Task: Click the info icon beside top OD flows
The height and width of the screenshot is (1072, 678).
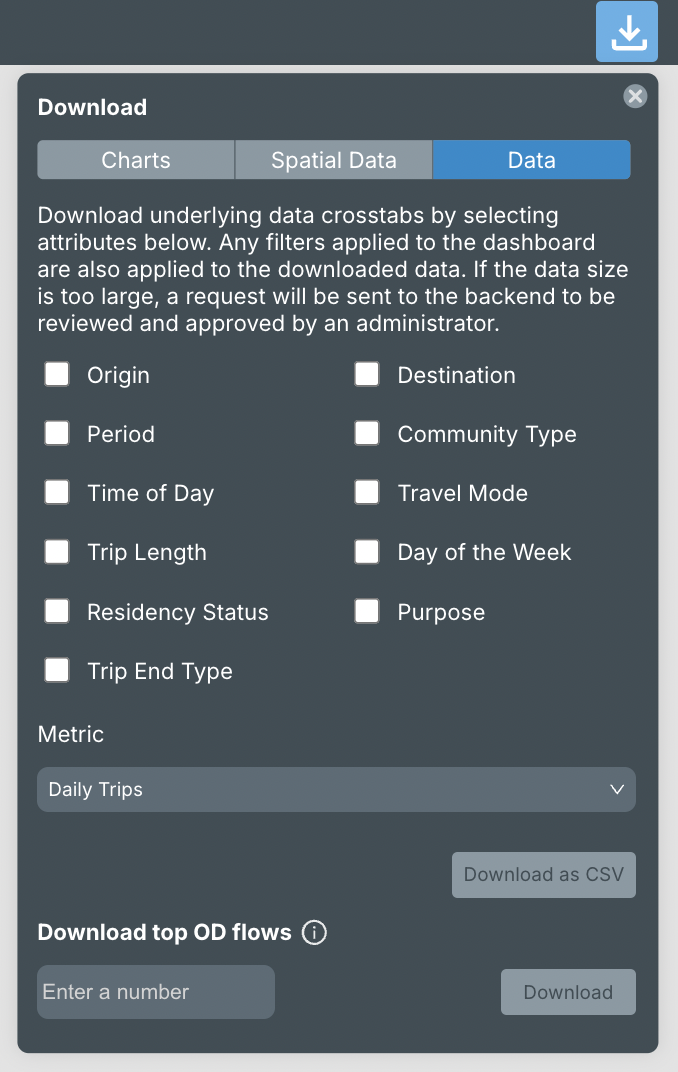Action: [x=314, y=933]
